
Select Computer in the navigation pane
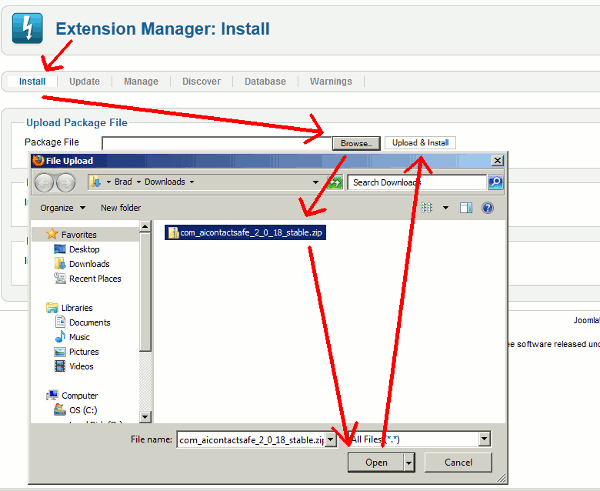coord(80,396)
